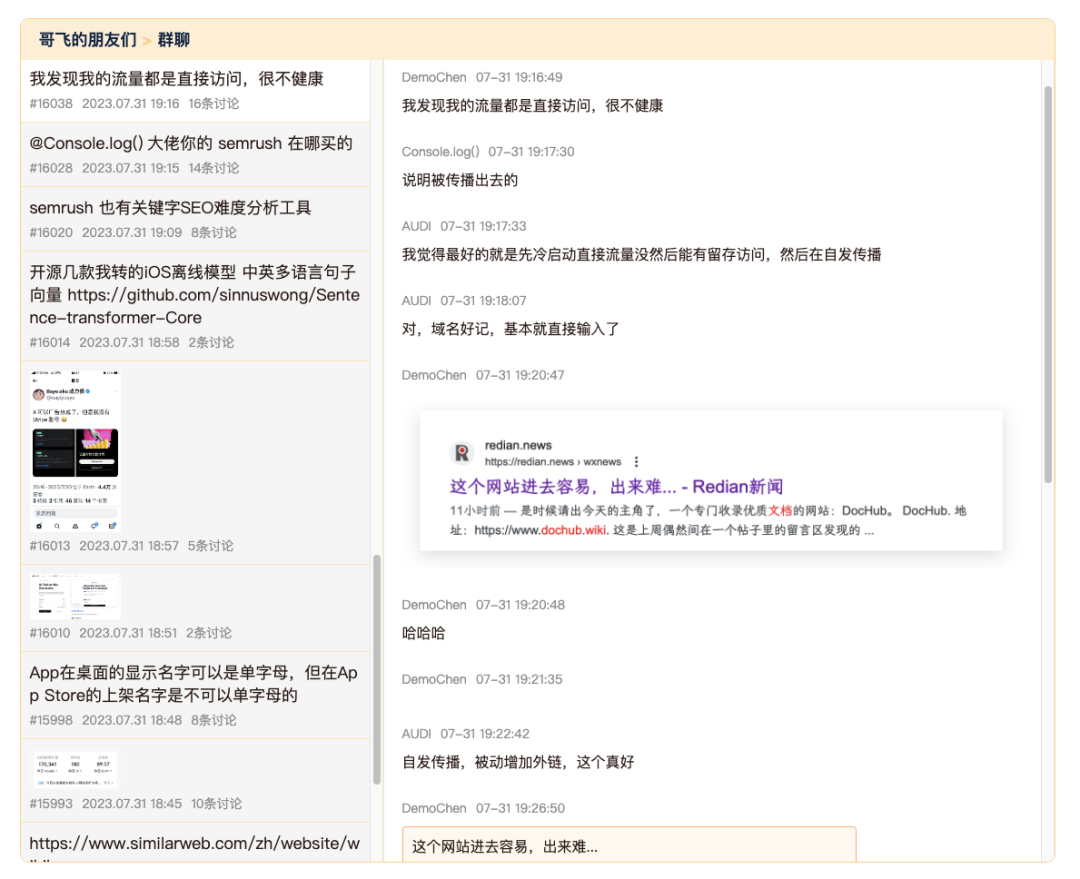The image size is (1080, 879).
Task: Click the redian.news favicon in search result
Action: tap(462, 453)
